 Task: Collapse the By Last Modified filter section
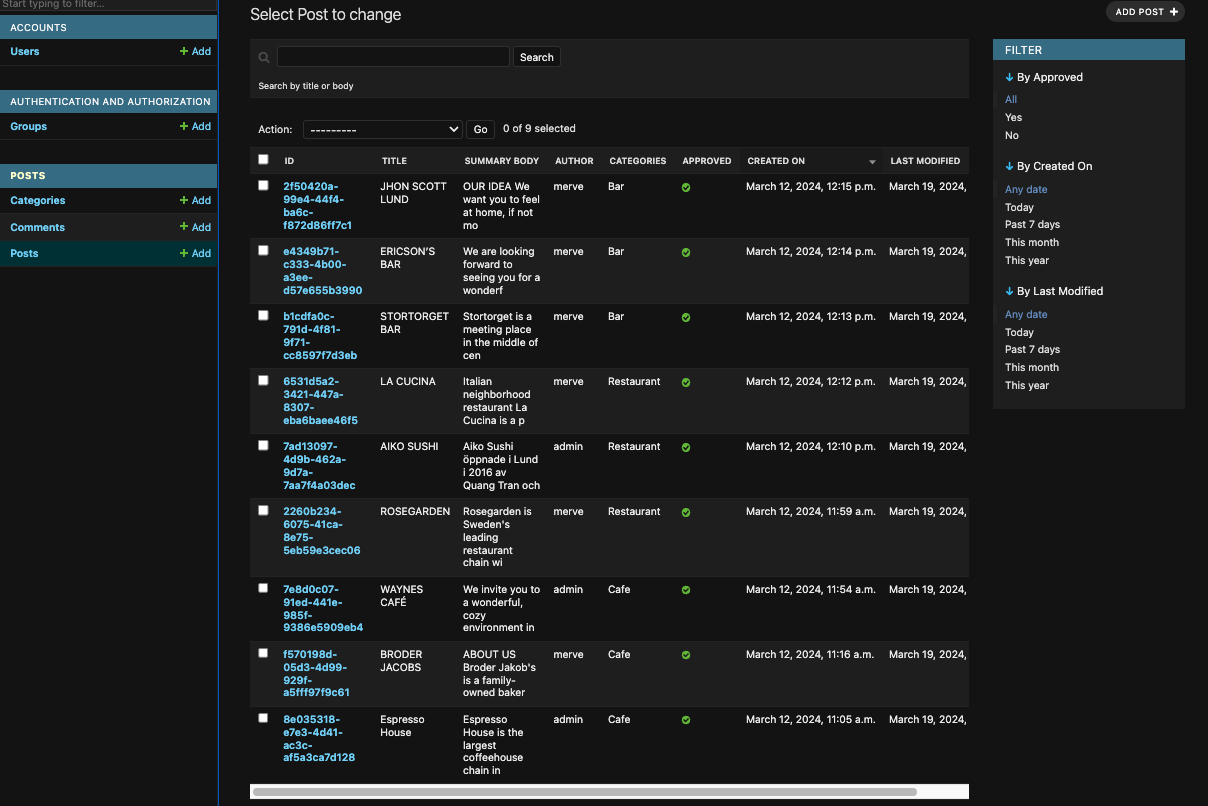pyautogui.click(x=1054, y=291)
